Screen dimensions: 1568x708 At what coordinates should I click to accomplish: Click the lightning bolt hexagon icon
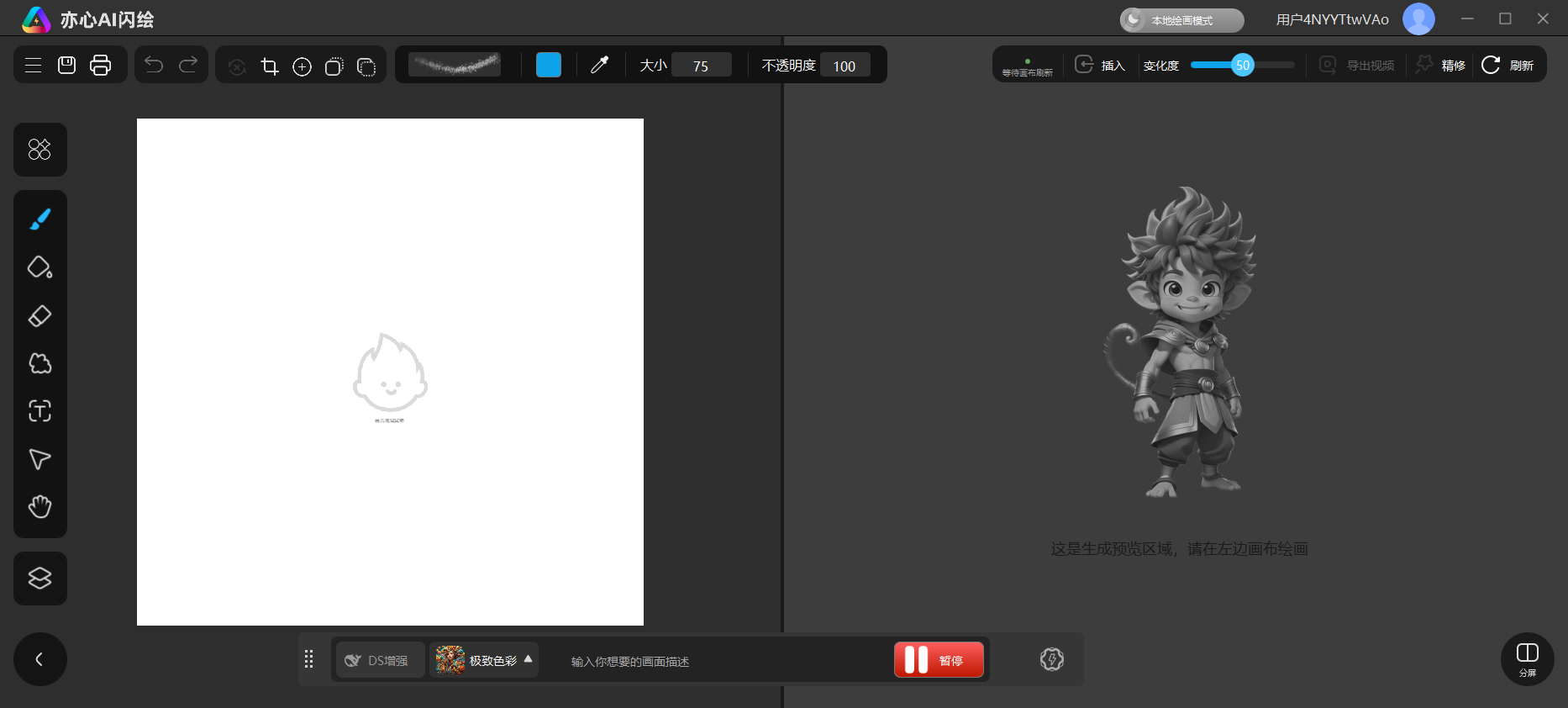[x=1052, y=659]
